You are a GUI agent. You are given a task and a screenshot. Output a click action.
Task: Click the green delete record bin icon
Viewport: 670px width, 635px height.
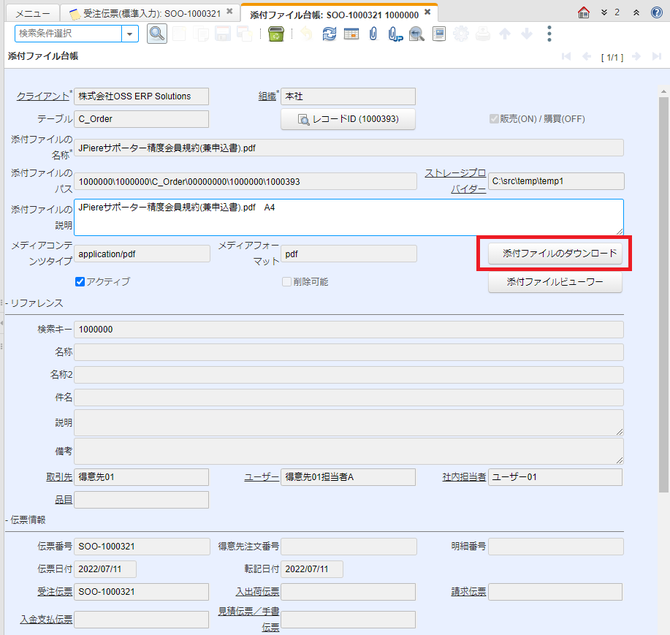[276, 34]
